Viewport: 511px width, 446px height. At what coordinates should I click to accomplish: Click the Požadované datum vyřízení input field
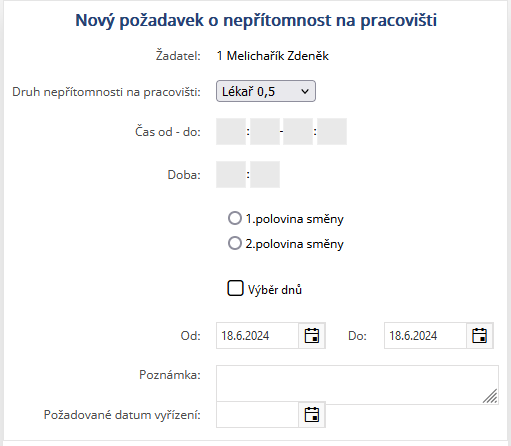click(257, 415)
